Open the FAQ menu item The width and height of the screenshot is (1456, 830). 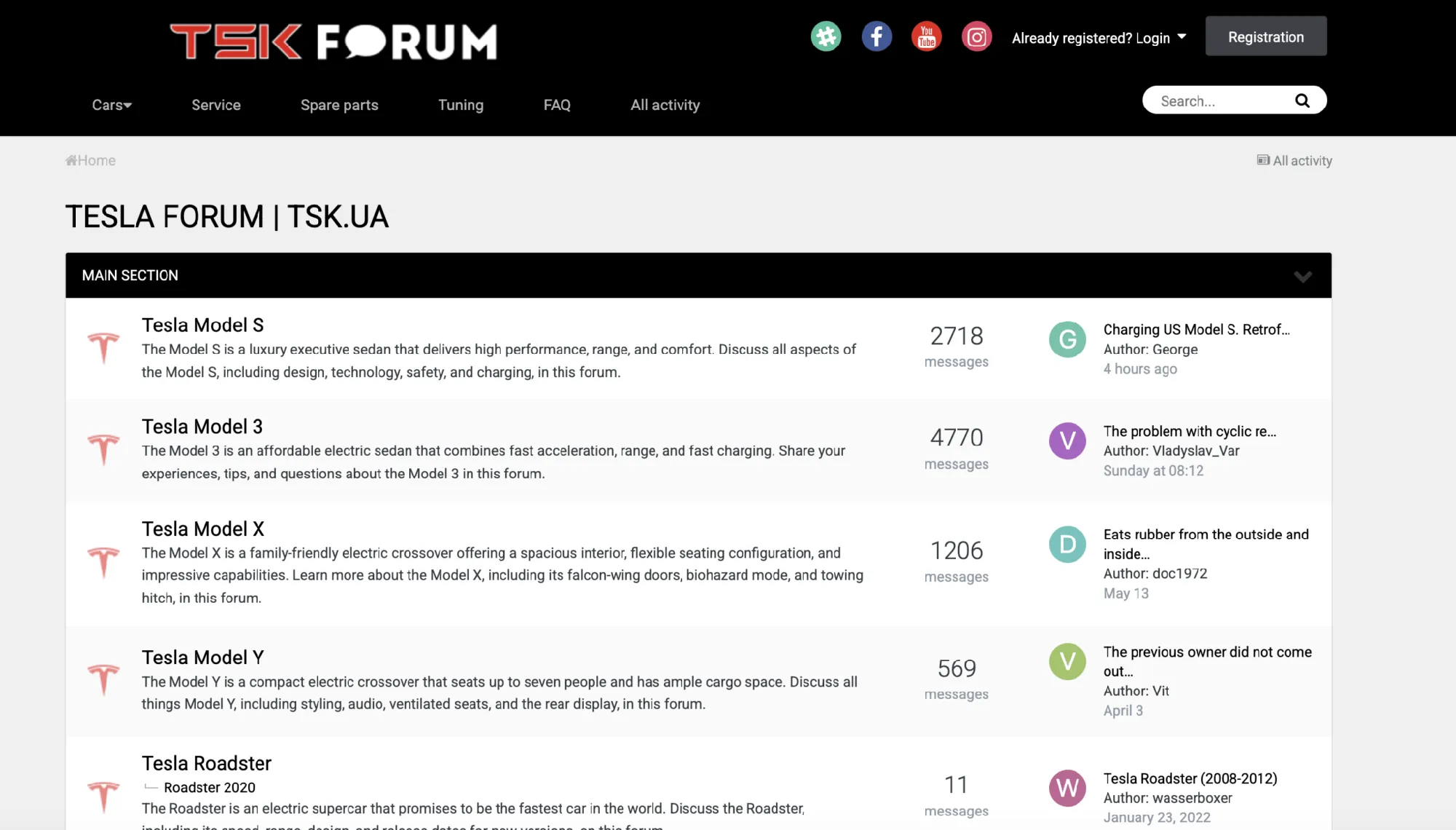(557, 105)
